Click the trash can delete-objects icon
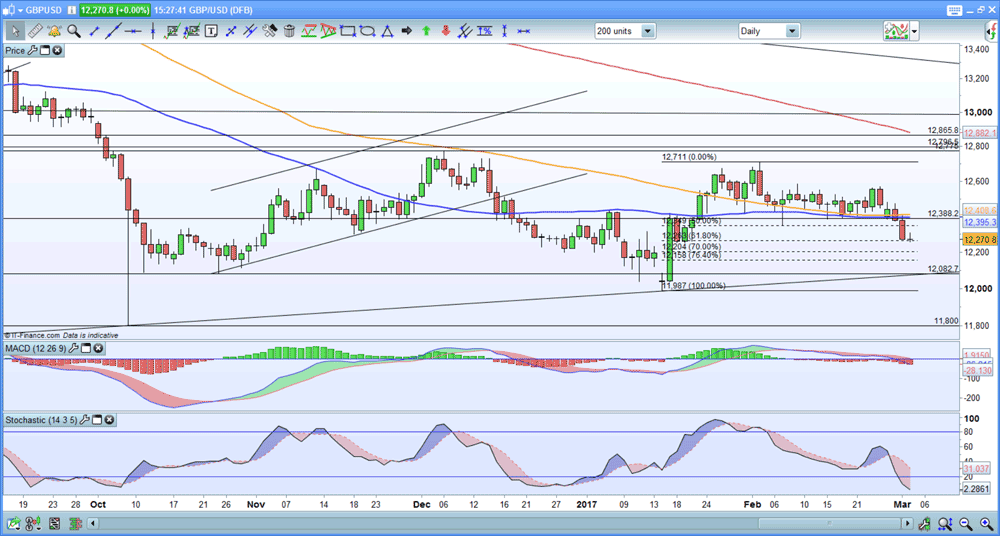This screenshot has height=536, width=1000. pos(289,30)
